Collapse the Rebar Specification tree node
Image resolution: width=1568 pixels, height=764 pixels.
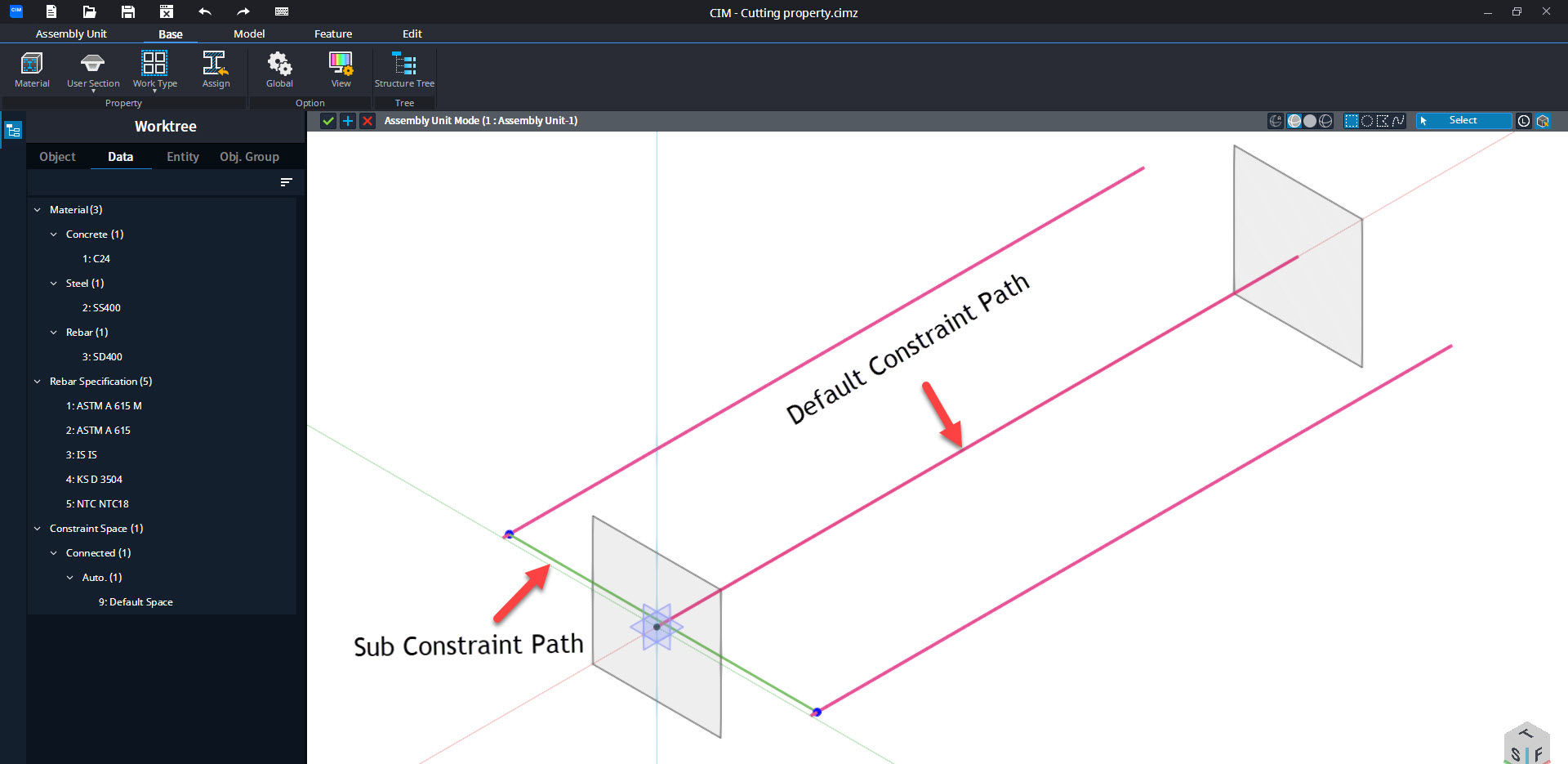pyautogui.click(x=38, y=382)
